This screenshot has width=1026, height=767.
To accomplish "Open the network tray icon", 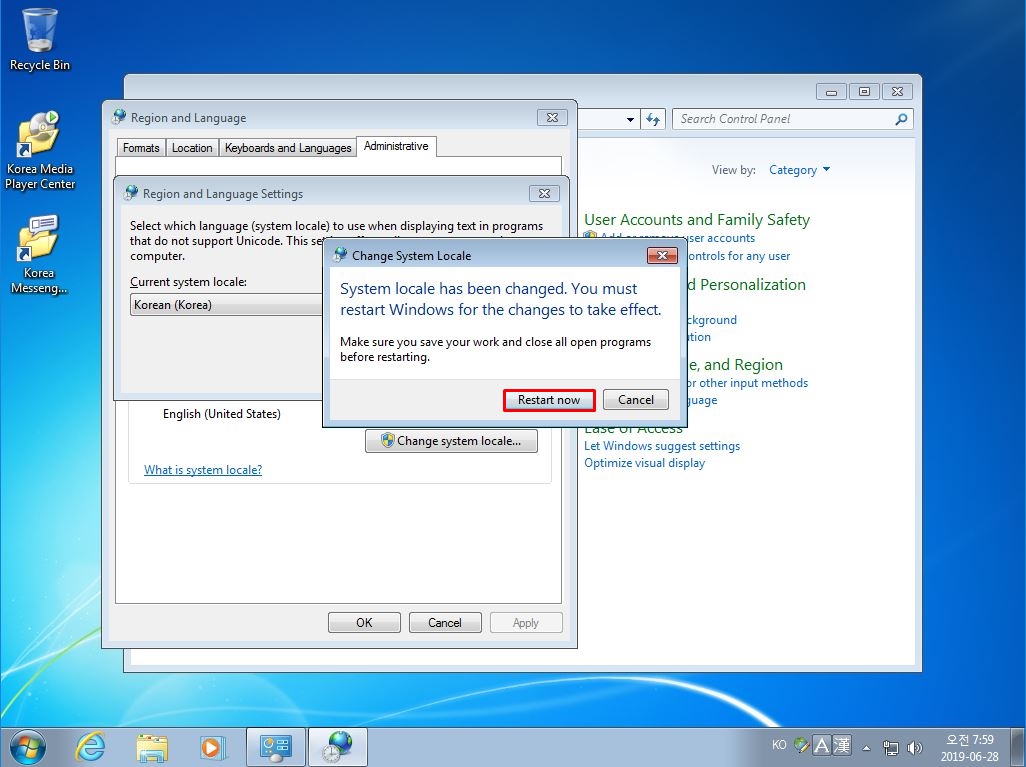I will click(x=891, y=747).
